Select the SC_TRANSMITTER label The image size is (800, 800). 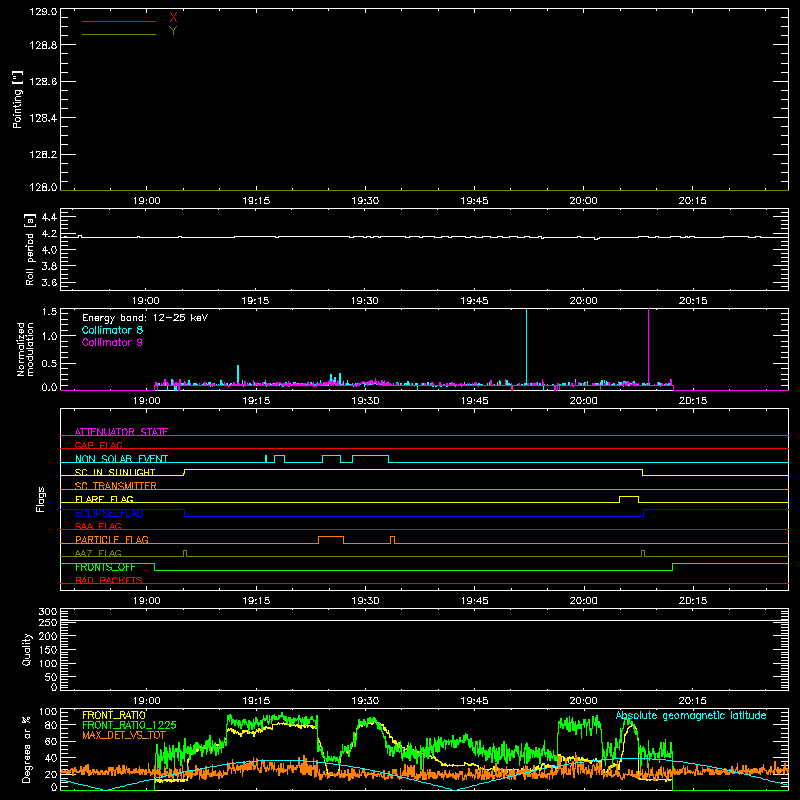tap(116, 485)
